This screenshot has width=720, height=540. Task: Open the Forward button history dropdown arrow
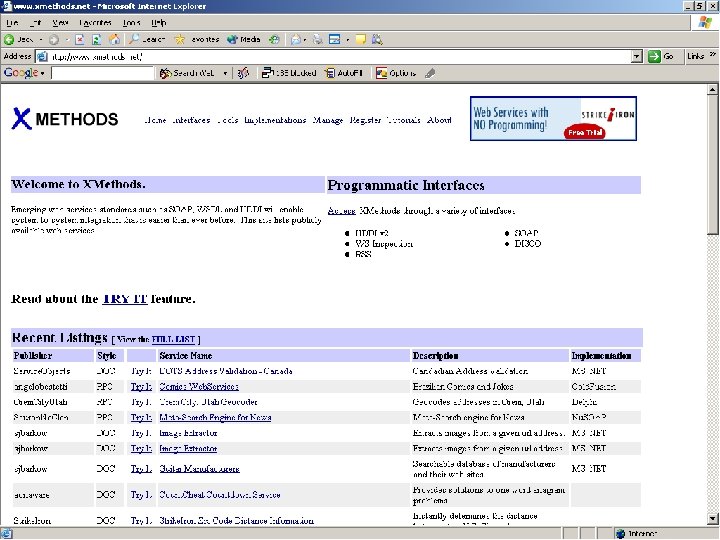point(67,39)
